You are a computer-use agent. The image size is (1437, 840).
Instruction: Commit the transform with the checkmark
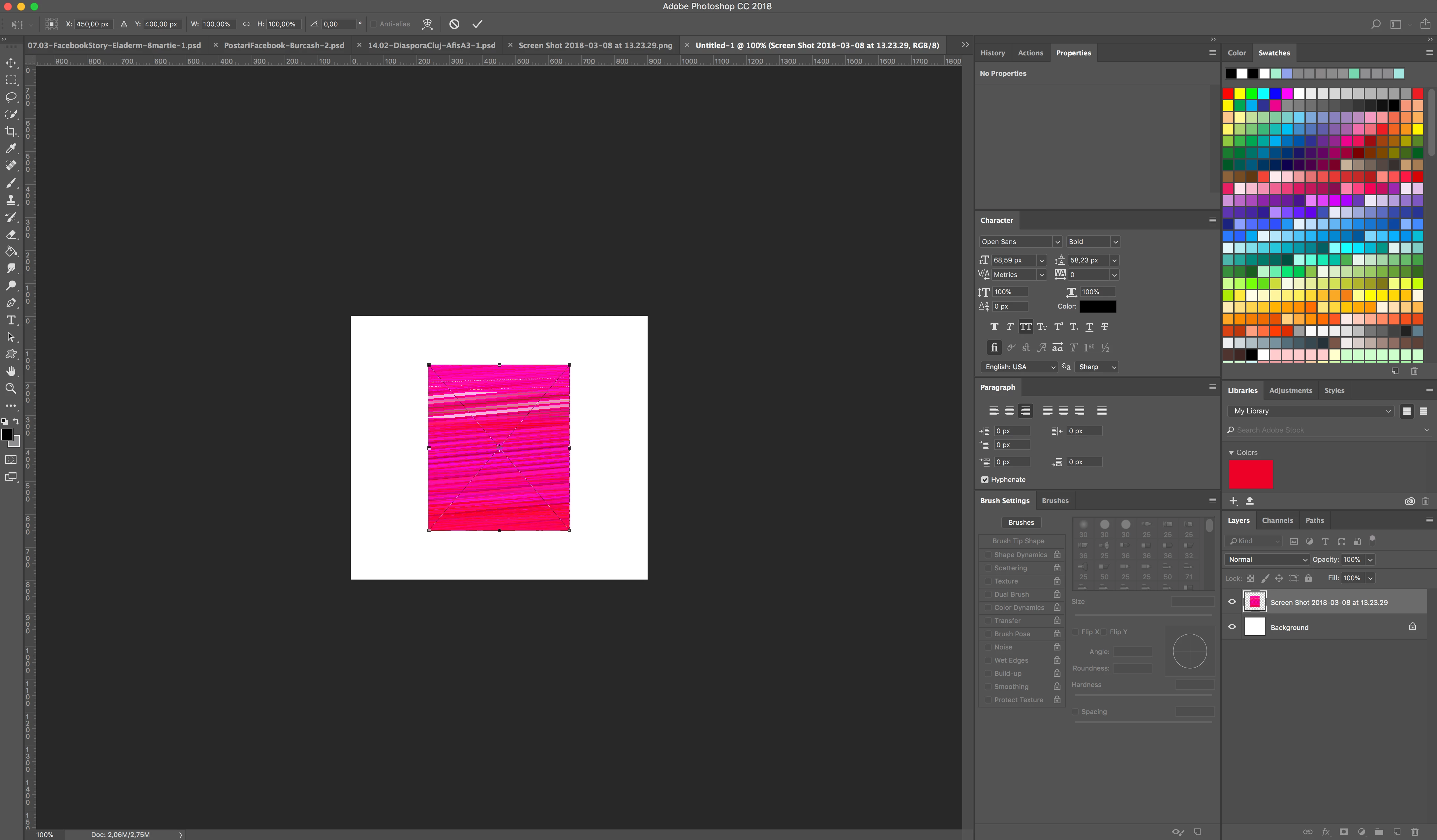[x=477, y=24]
